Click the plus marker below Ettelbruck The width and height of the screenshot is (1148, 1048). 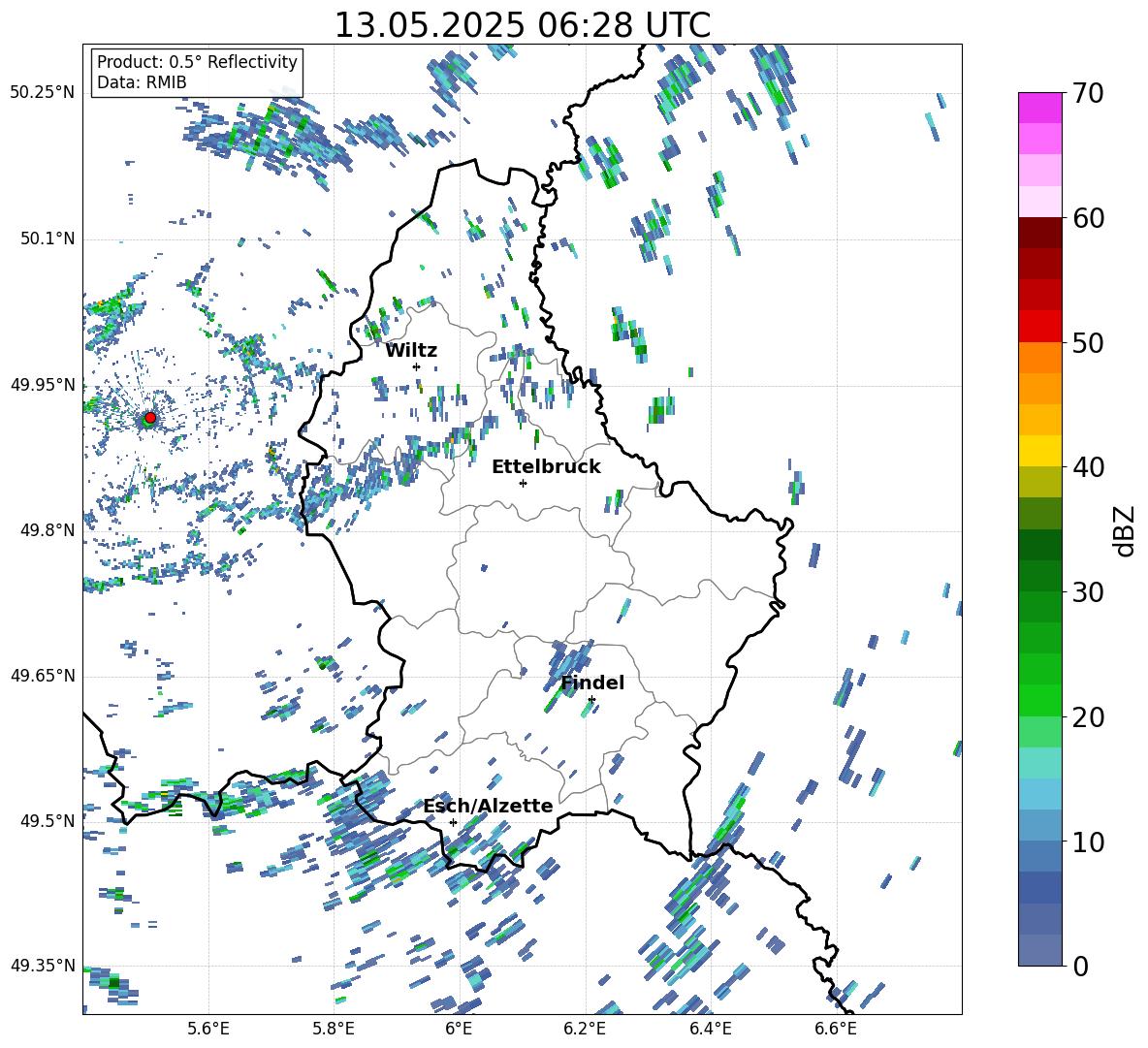[523, 483]
